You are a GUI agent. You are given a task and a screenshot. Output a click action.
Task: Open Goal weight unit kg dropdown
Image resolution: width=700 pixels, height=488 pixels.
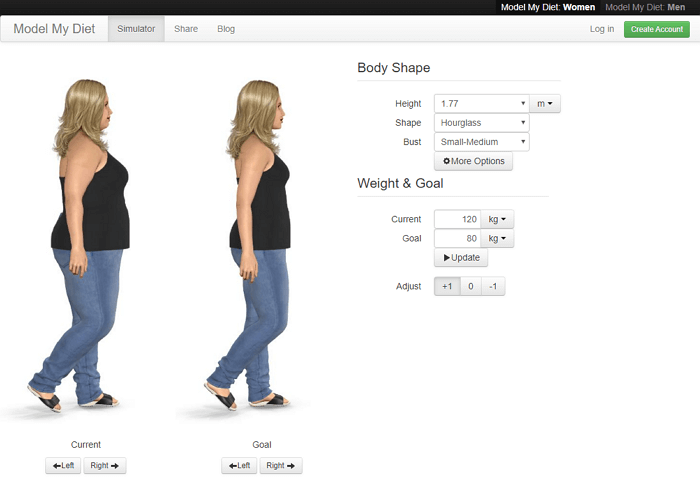click(497, 238)
